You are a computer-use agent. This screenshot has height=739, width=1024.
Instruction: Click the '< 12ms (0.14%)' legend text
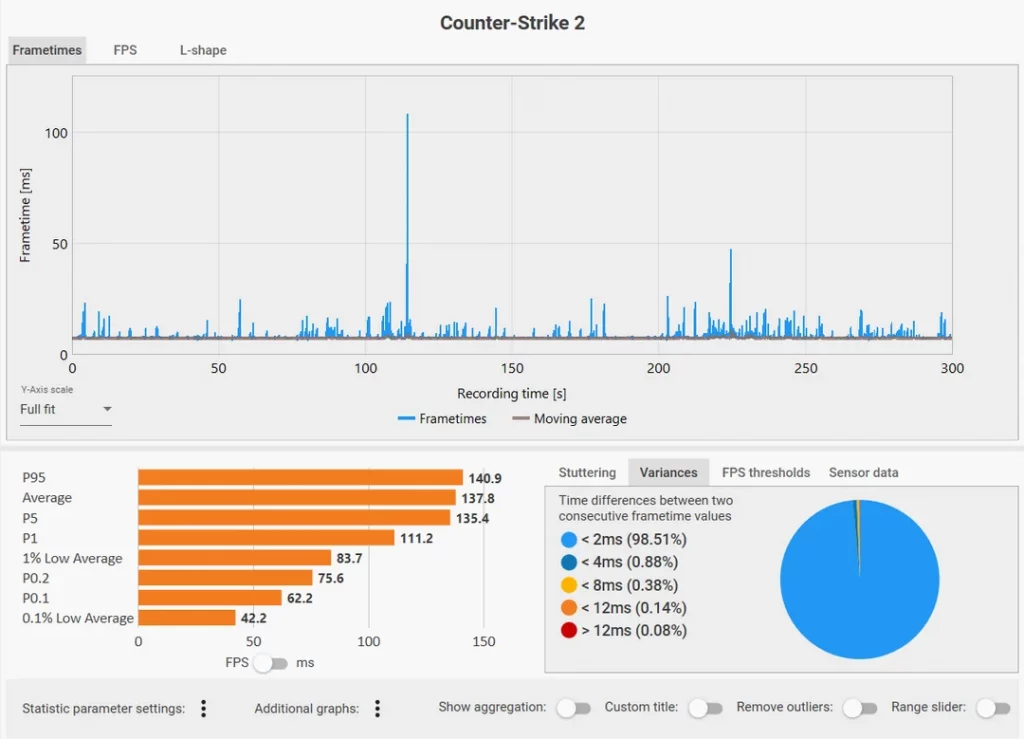tap(633, 608)
